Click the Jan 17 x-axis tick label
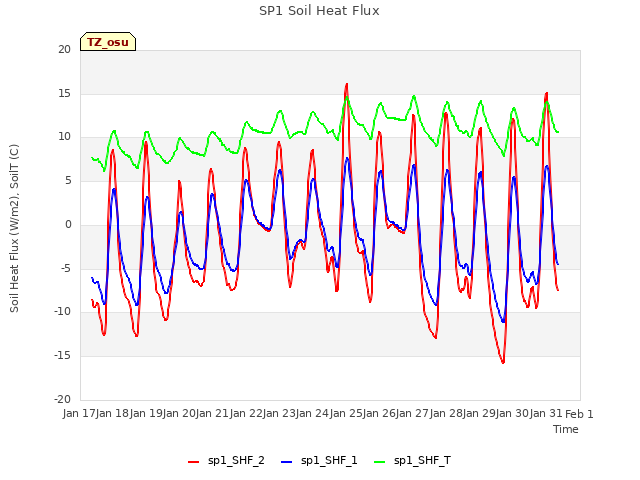The height and width of the screenshot is (480, 640). (x=80, y=413)
